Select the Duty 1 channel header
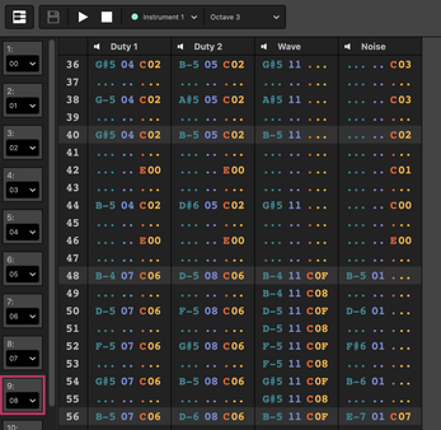441x430 pixels. click(x=130, y=47)
